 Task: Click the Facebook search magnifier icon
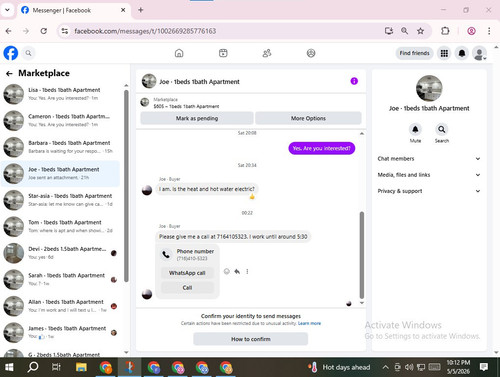point(29,53)
